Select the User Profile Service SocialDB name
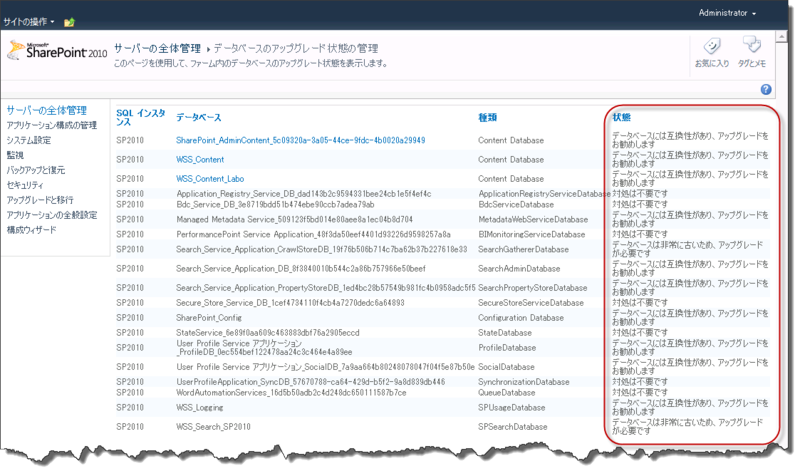Viewport: 800px width, 476px height. tap(326, 367)
